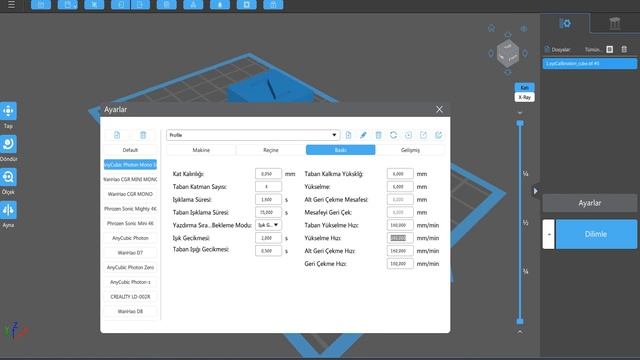Click the layer slider up arrow
This screenshot has width=640, height=360.
click(x=520, y=112)
